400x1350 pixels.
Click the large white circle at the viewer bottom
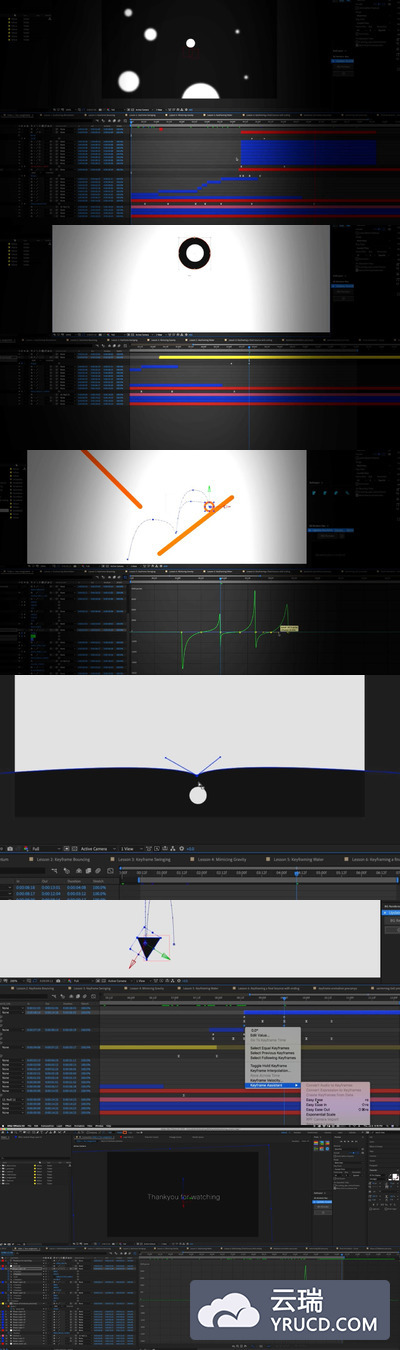[x=200, y=92]
